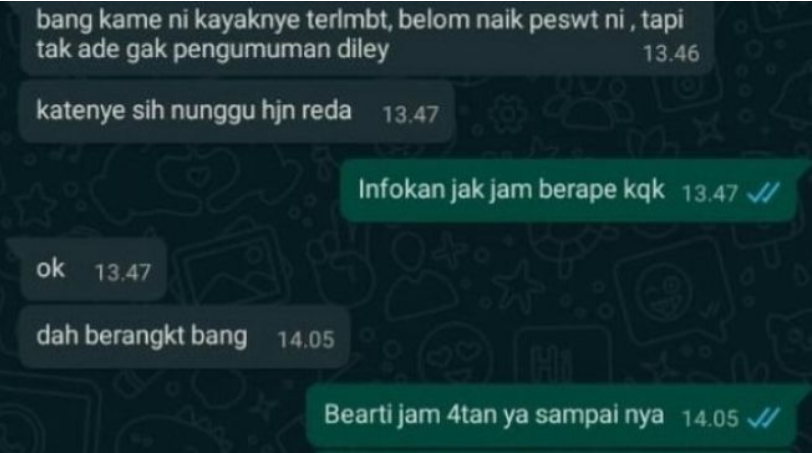812x453 pixels.
Task: Click the 14.05 timestamp beside "dah berangkt bang"
Action: pos(306,340)
